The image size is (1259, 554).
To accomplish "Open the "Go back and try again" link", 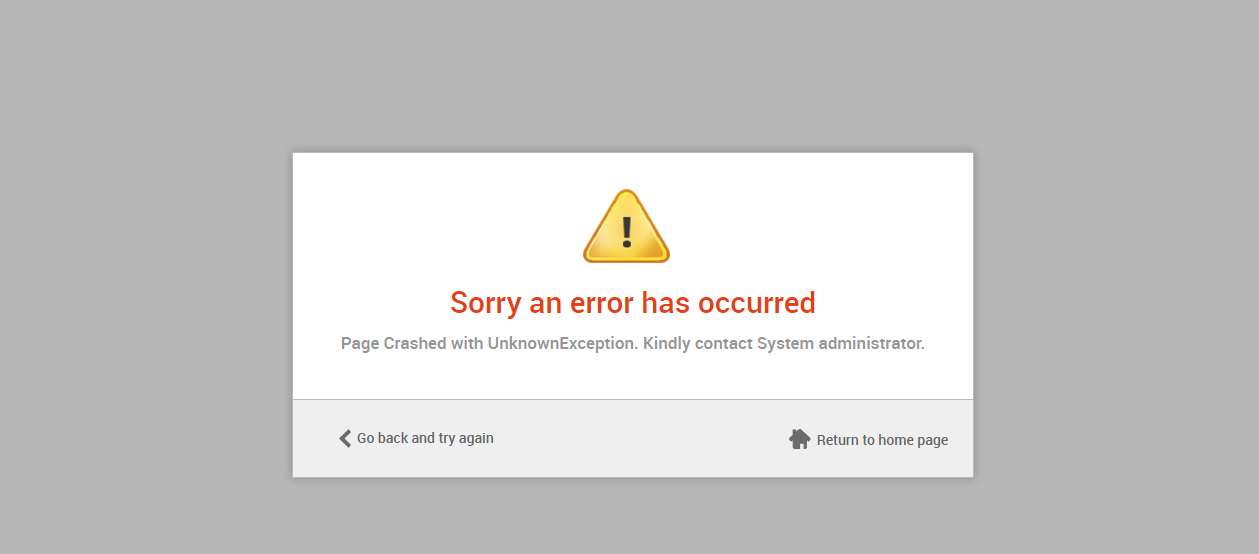I will click(x=416, y=438).
